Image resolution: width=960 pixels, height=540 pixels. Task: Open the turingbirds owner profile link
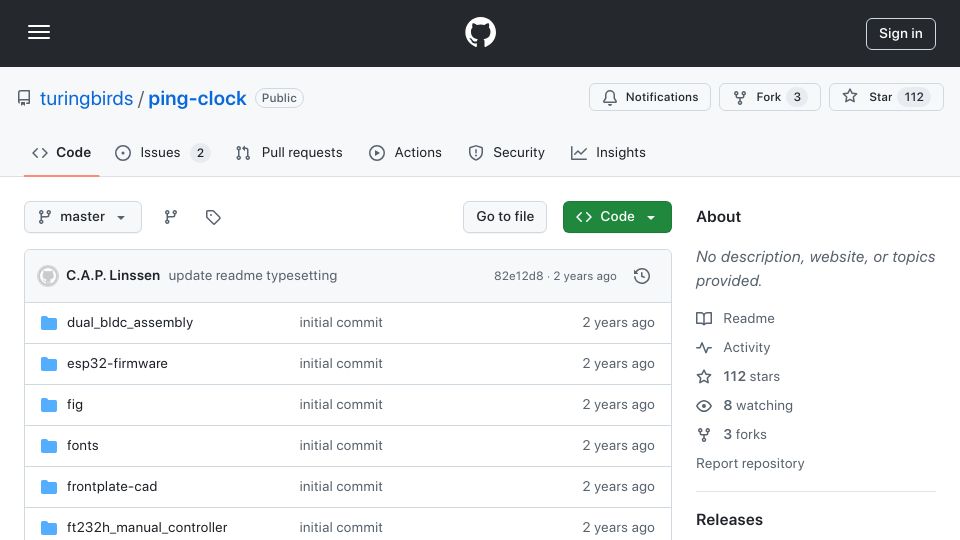pos(86,98)
